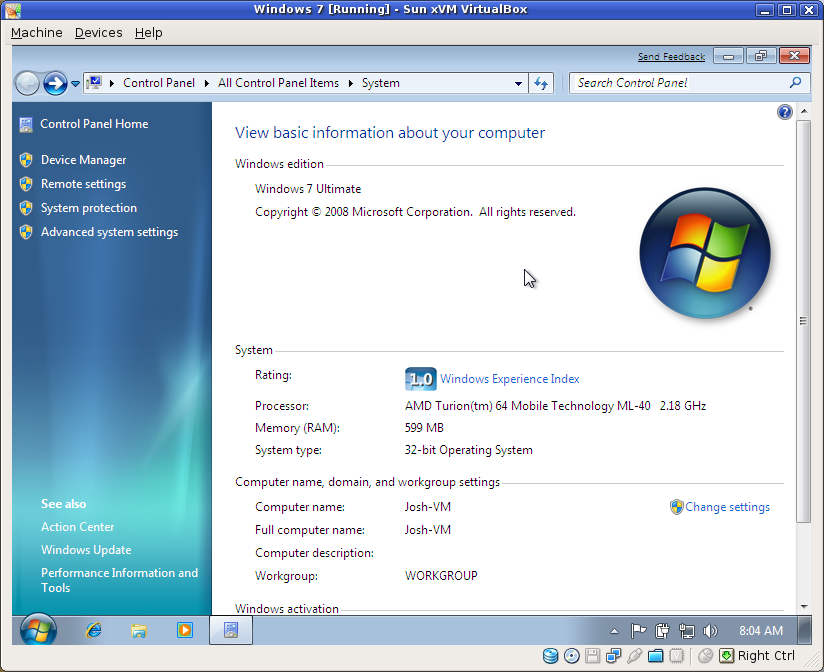Show hidden system tray icons

[614, 631]
